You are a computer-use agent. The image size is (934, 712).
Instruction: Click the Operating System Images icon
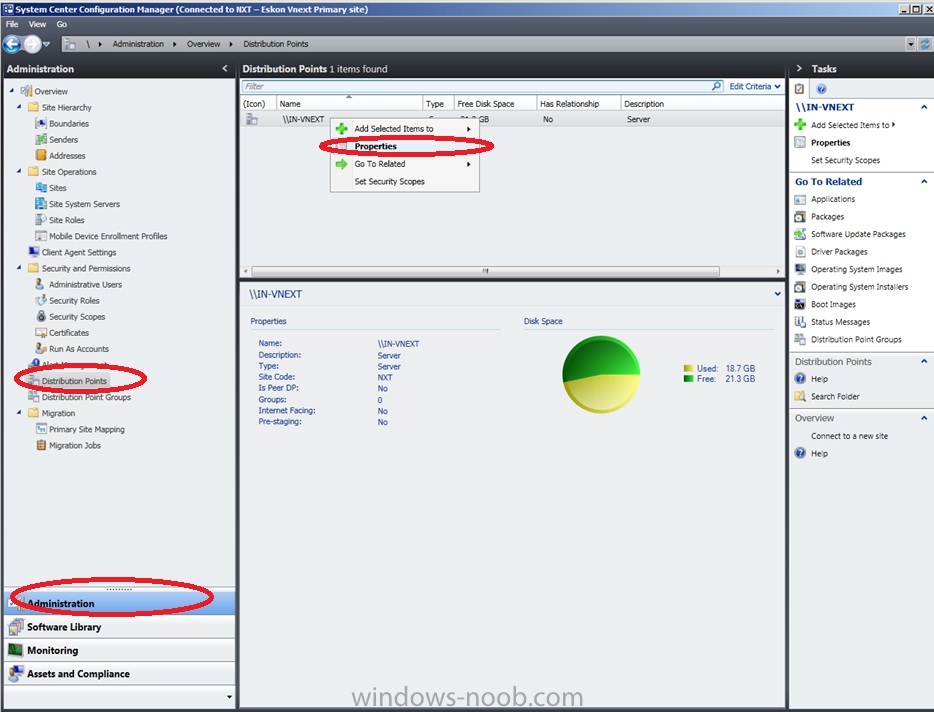(x=800, y=269)
